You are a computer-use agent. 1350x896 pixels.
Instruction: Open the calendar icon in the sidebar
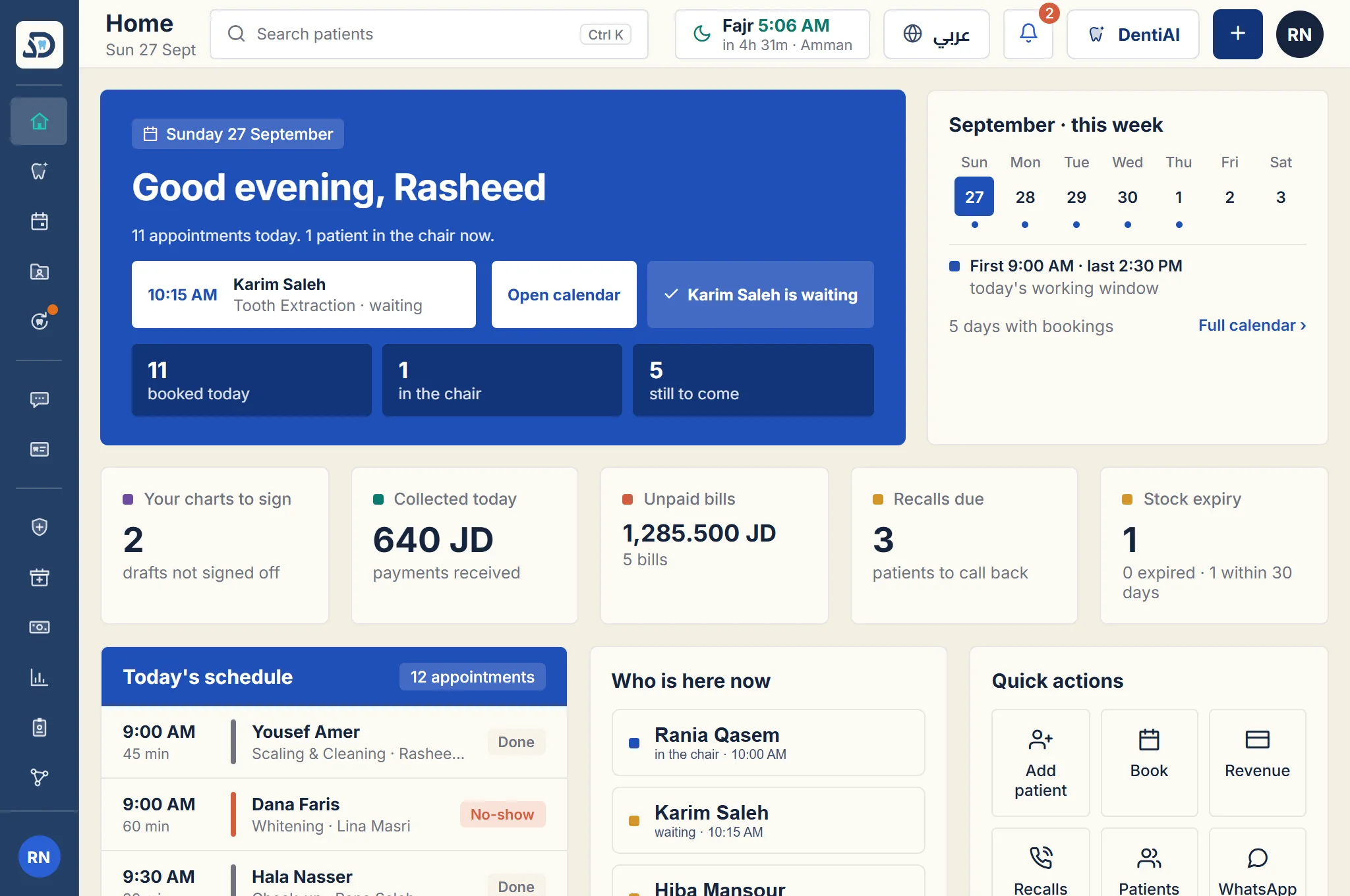click(39, 221)
